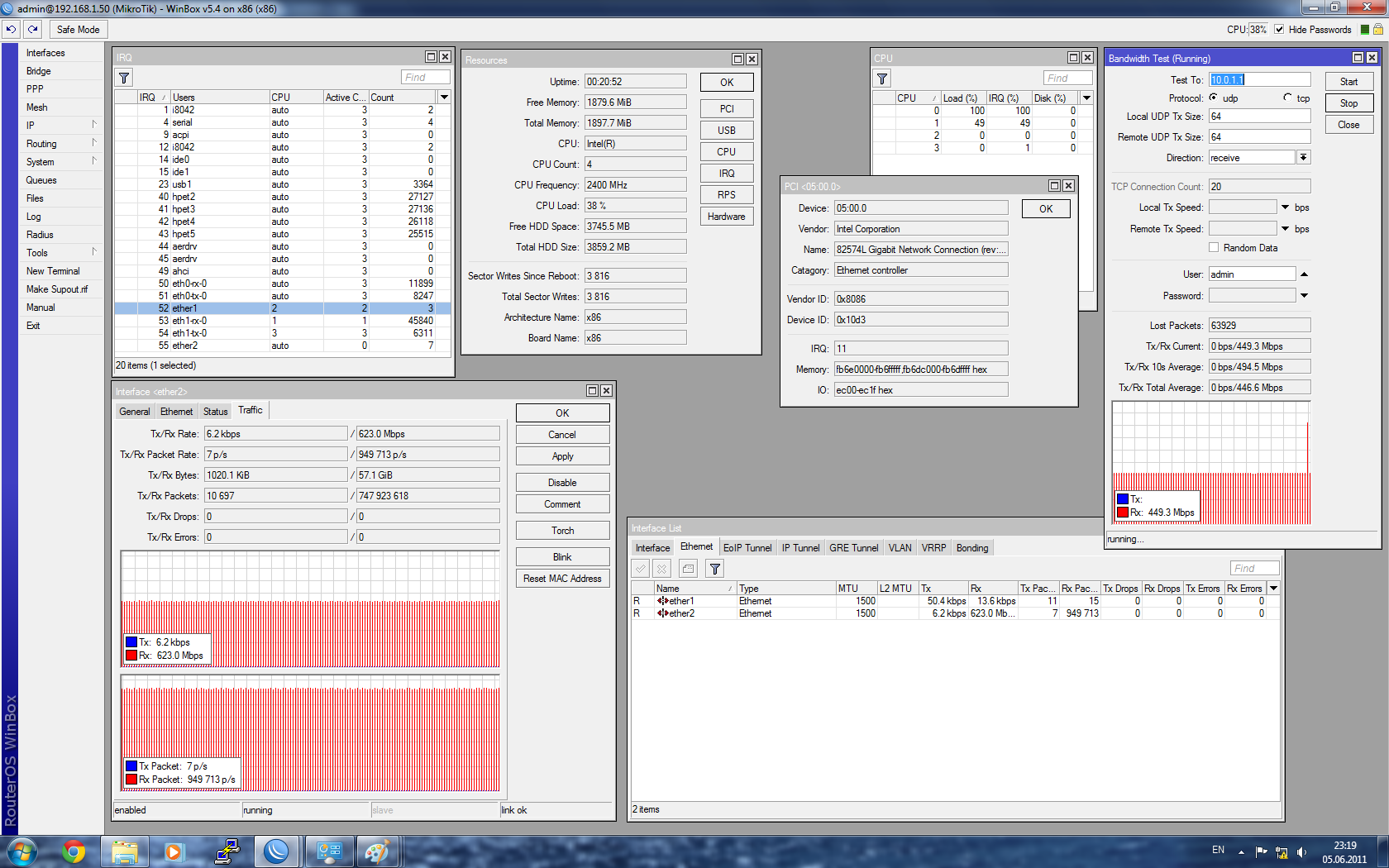Screen dimensions: 1389x868
Task: Select the tcp protocol radio button
Action: 1287,98
